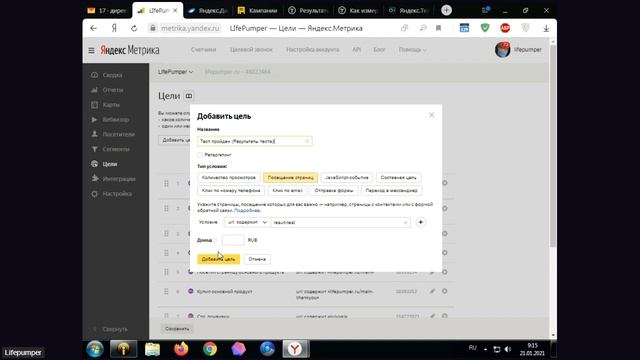Viewport: 640px width, 360px height.
Task: Click the Доход amount field
Action: coord(233,240)
